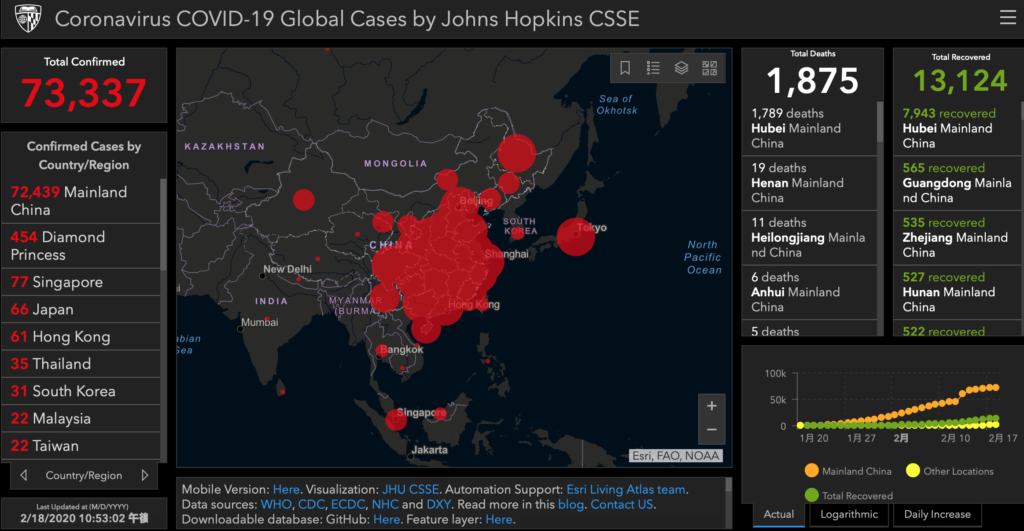Select Hong Kong in country list
Viewport: 1024px width, 531px height.
pos(81,337)
